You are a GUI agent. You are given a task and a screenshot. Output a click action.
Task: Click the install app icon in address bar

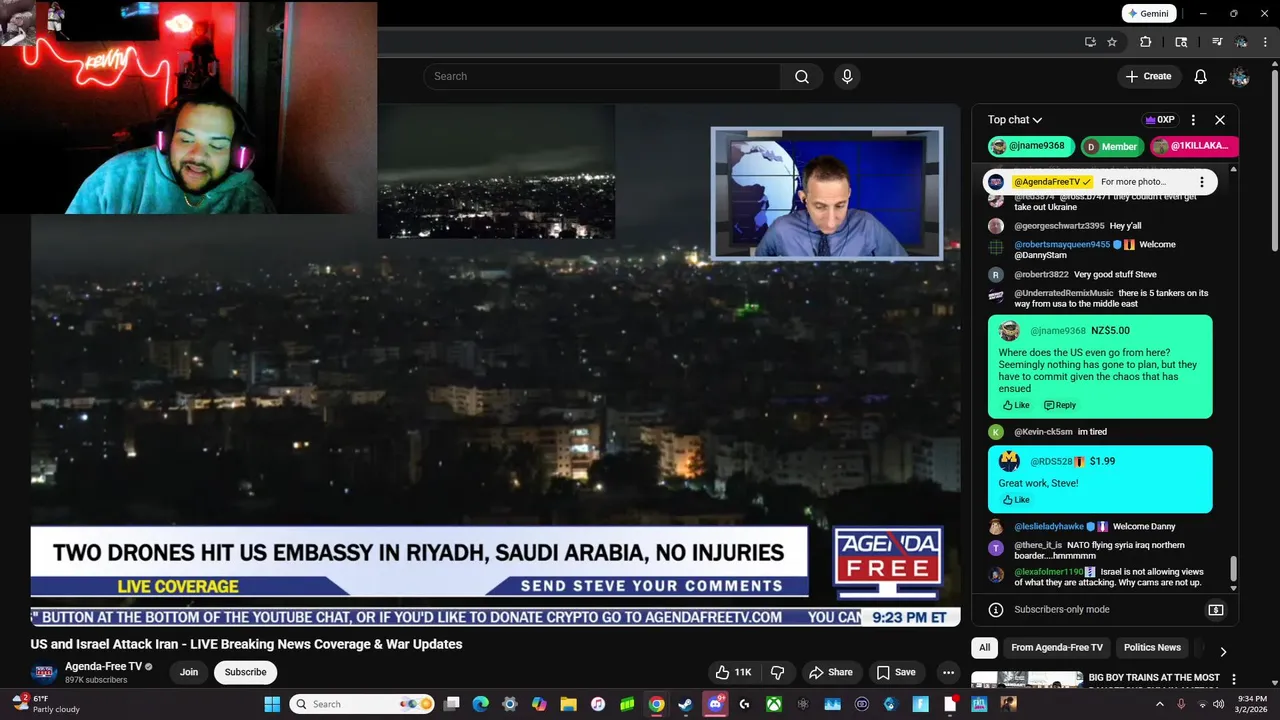pos(1090,42)
